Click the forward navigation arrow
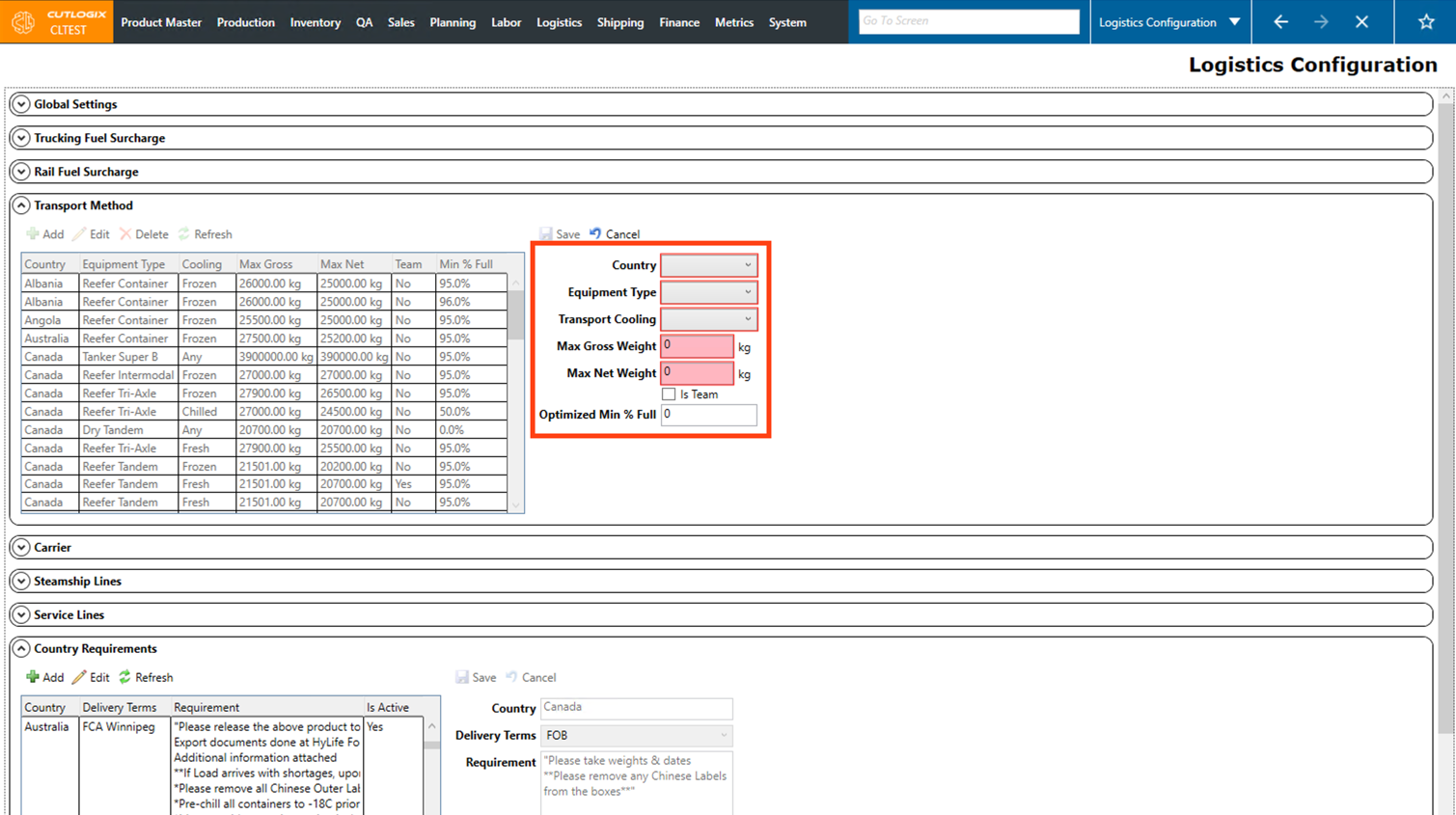The width and height of the screenshot is (1456, 815). pos(1321,21)
